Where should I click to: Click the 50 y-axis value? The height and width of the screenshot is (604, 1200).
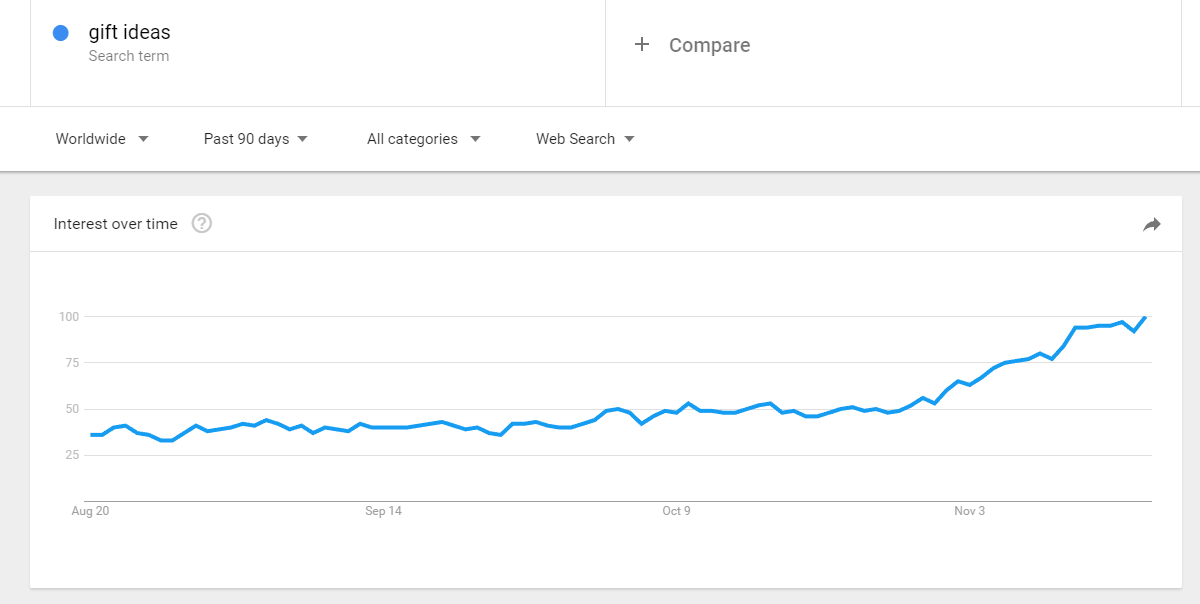coord(71,409)
